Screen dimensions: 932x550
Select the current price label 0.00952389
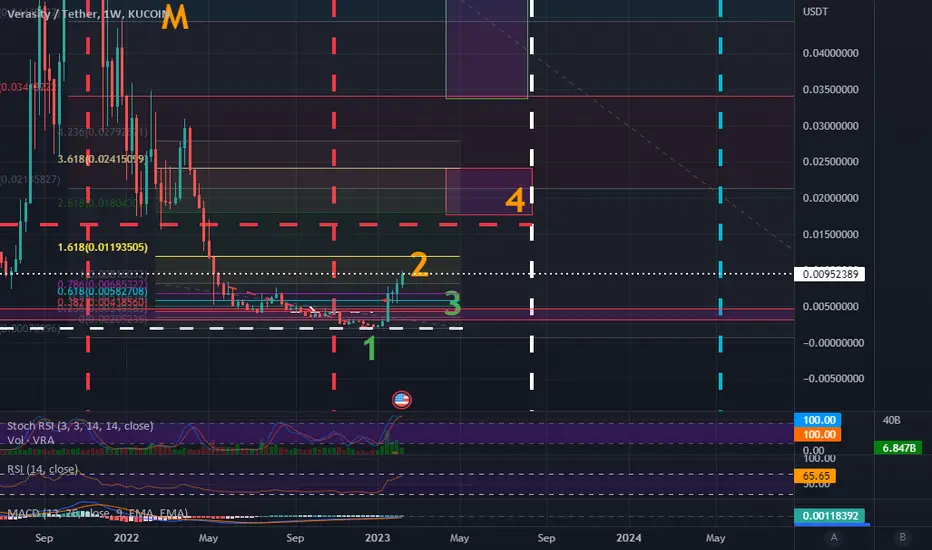pos(830,274)
